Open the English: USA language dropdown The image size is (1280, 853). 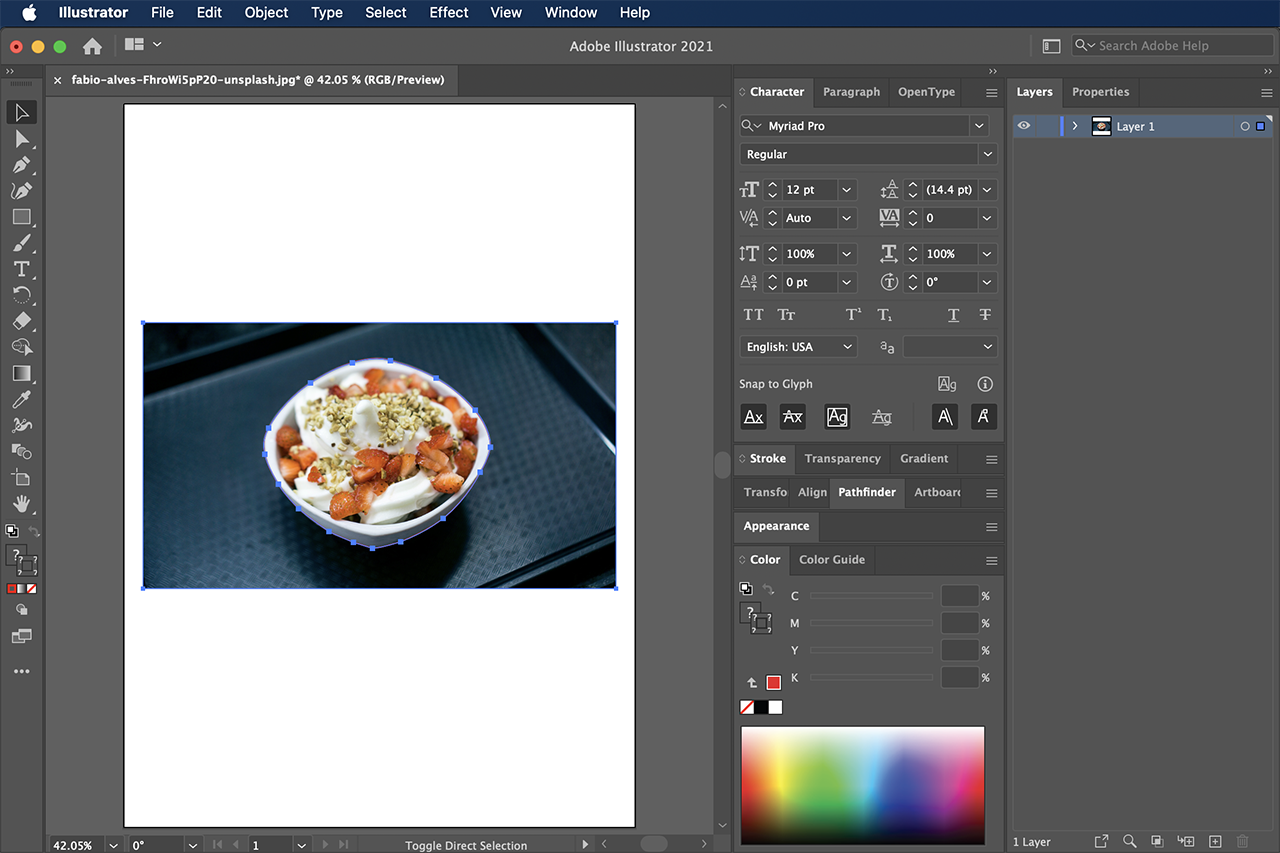799,347
